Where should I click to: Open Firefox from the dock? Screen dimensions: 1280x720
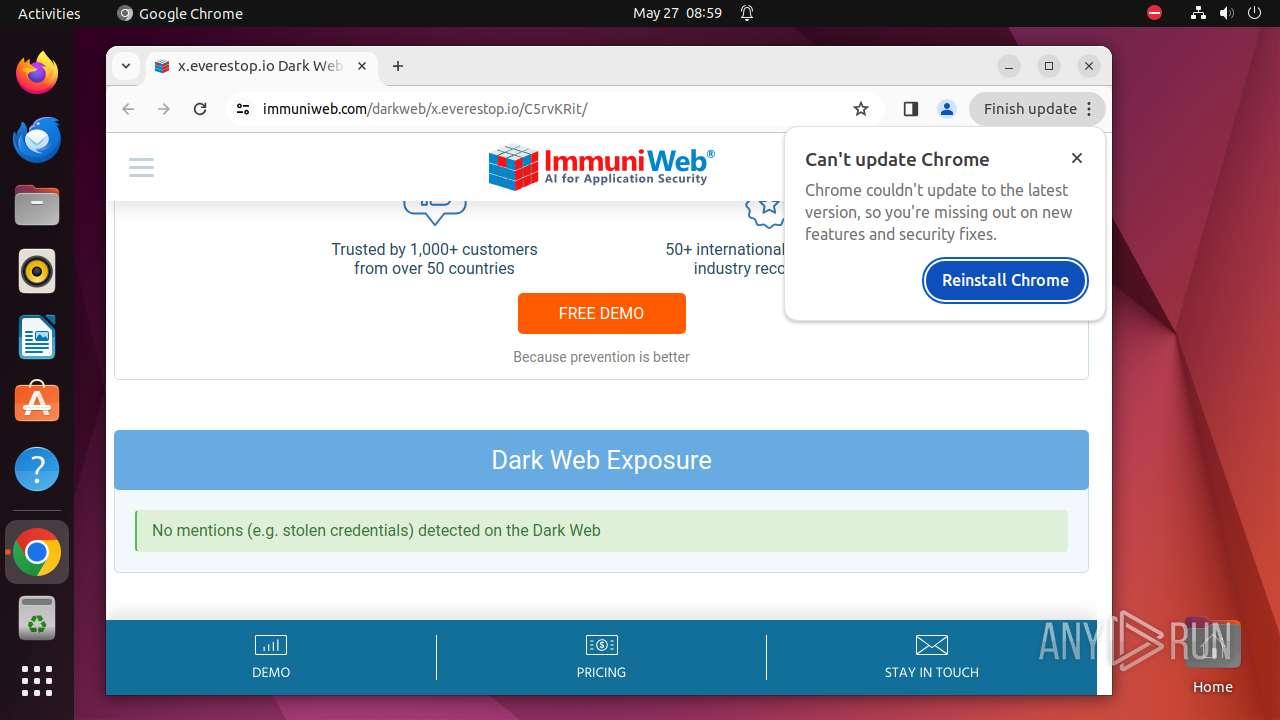tap(37, 73)
